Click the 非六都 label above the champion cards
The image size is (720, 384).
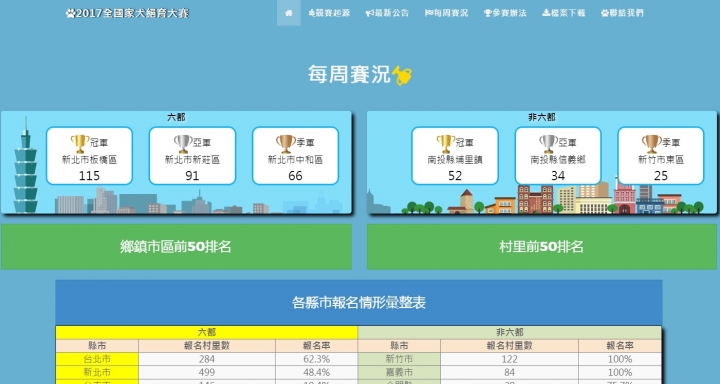point(542,118)
